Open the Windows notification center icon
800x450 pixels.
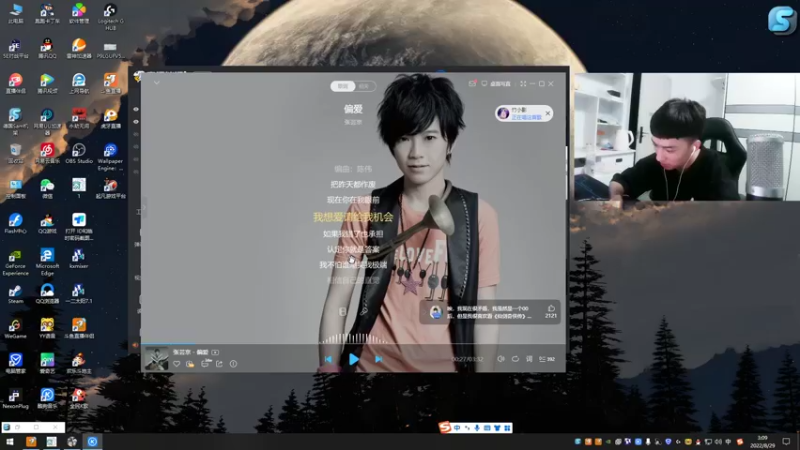point(786,442)
